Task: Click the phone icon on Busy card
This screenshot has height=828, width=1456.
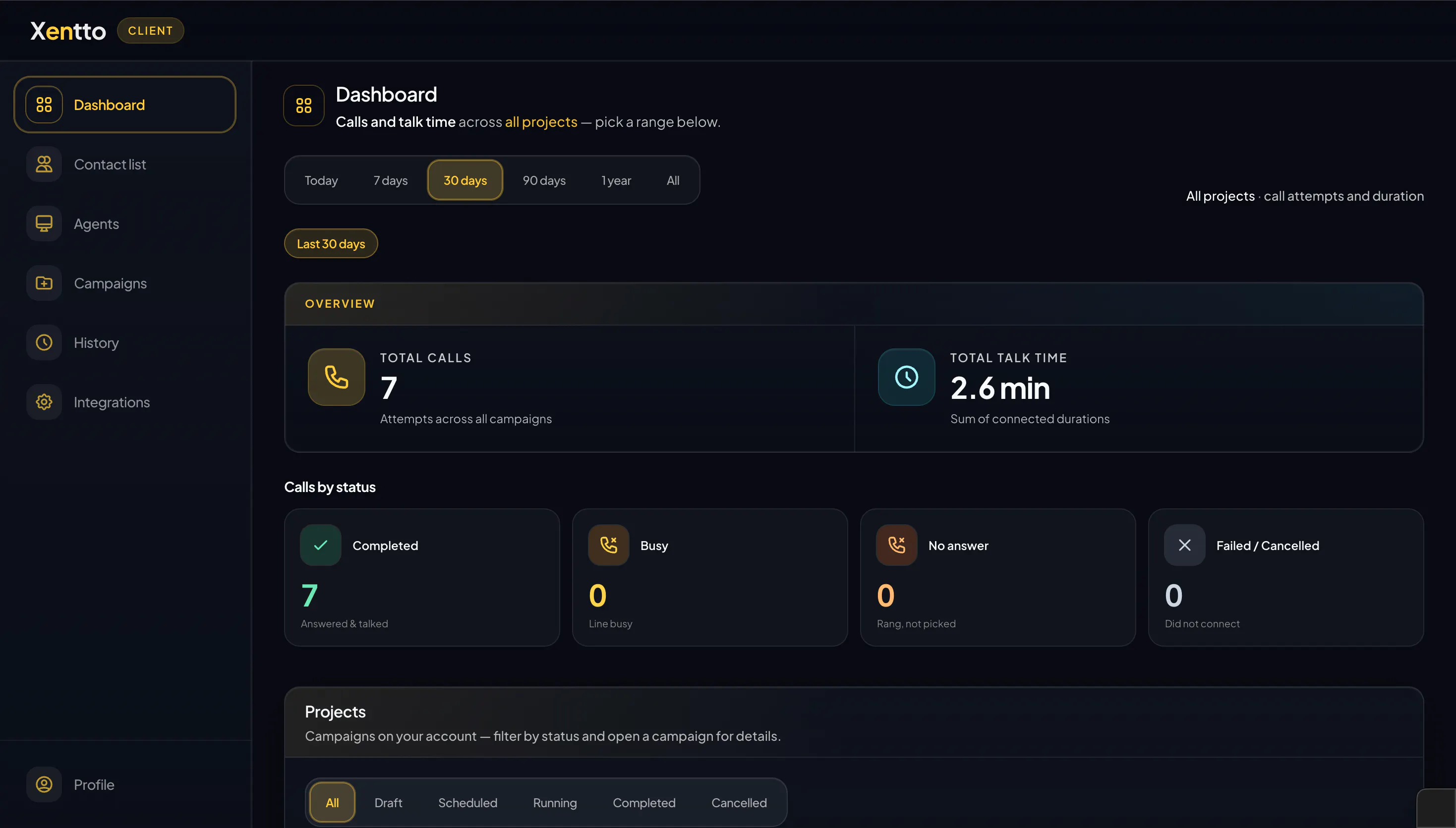Action: pos(608,545)
